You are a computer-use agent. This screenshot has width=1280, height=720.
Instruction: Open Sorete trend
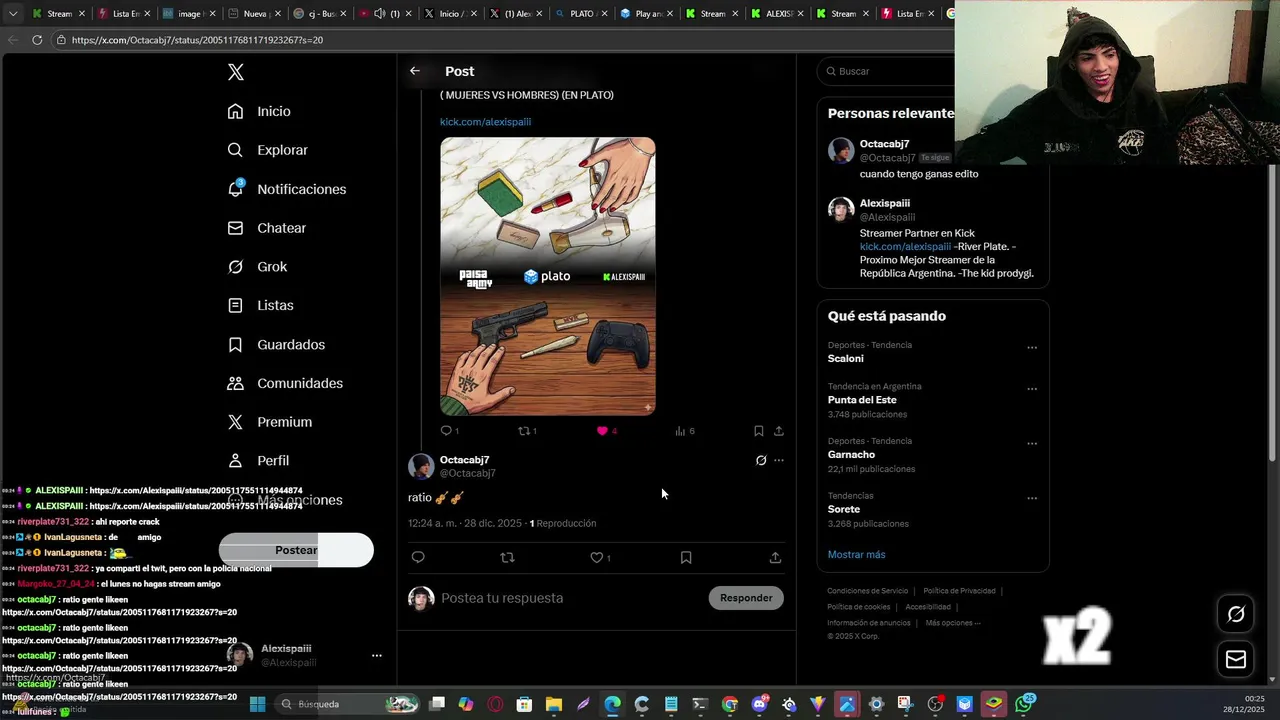point(844,510)
